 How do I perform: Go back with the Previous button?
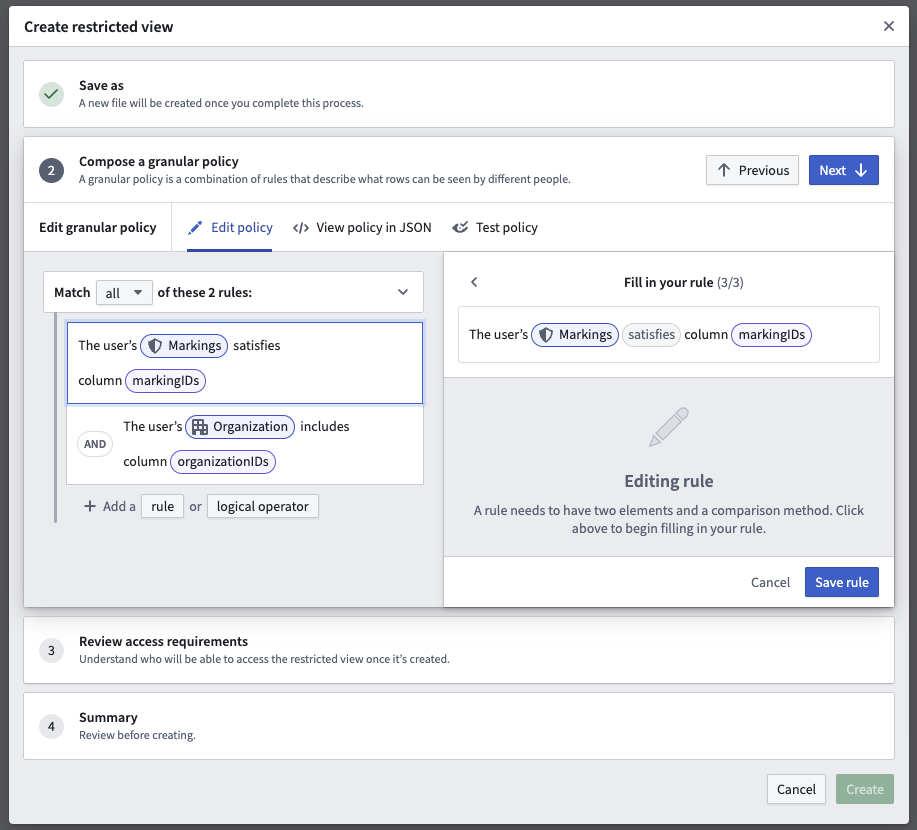[x=752, y=170]
